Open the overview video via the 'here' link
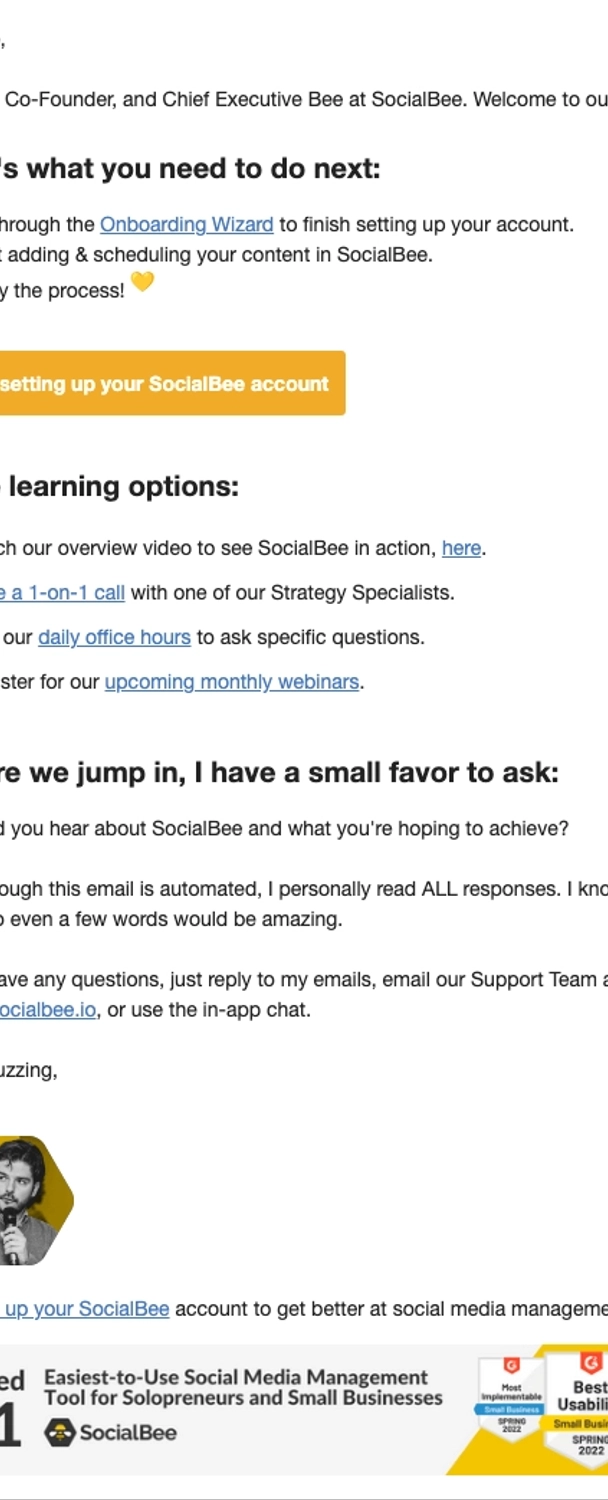Image resolution: width=608 pixels, height=1500 pixels. click(460, 548)
